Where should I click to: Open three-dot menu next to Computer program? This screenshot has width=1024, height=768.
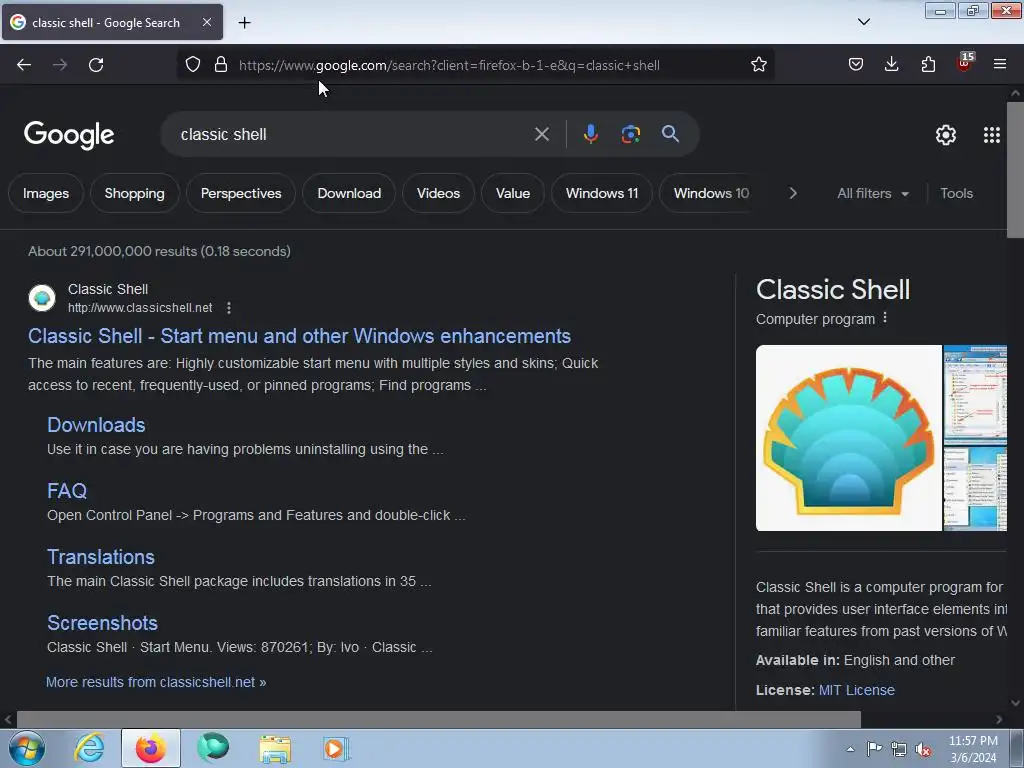coord(885,318)
